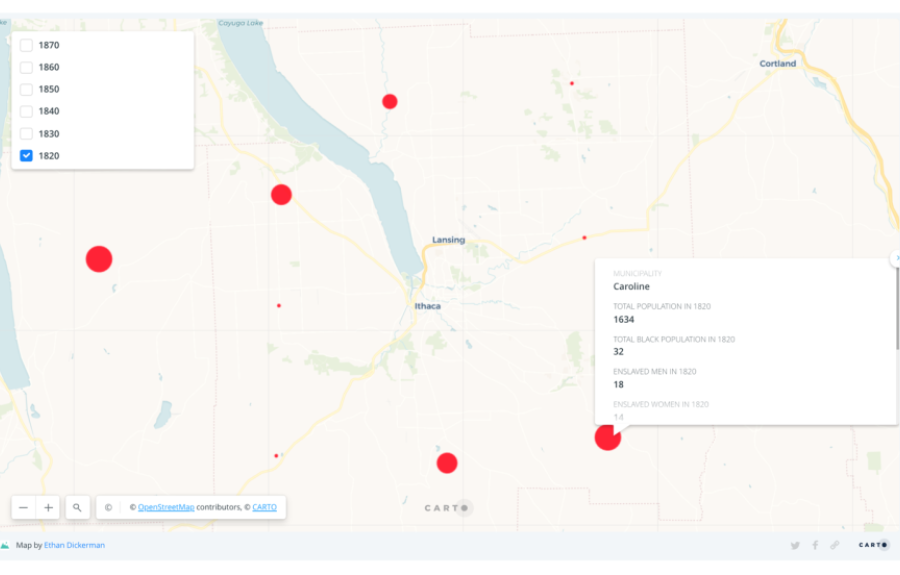Open the map search magnifier
The height and width of the screenshot is (575, 900).
pos(77,508)
